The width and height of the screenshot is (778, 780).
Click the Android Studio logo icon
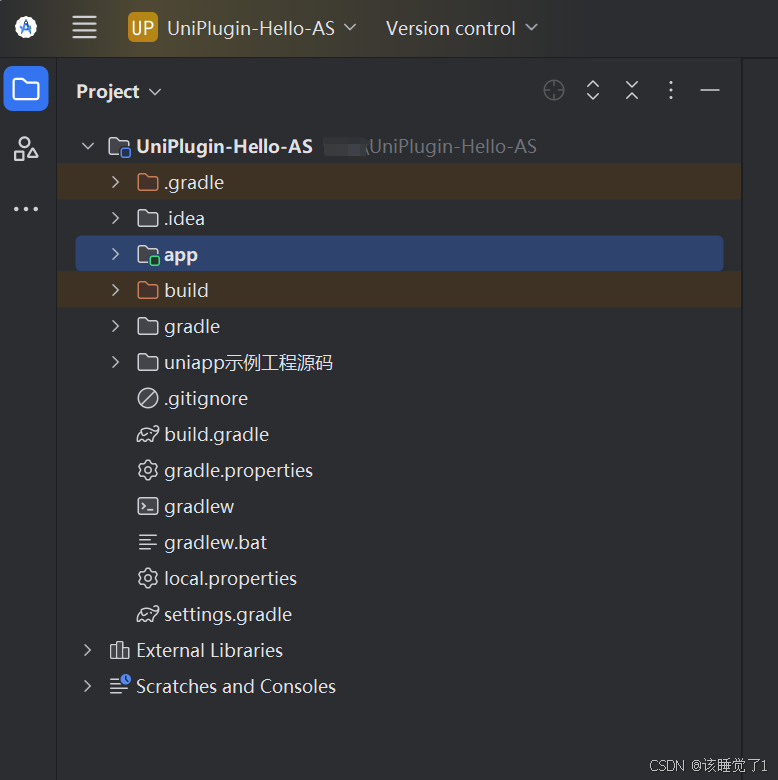click(x=26, y=27)
